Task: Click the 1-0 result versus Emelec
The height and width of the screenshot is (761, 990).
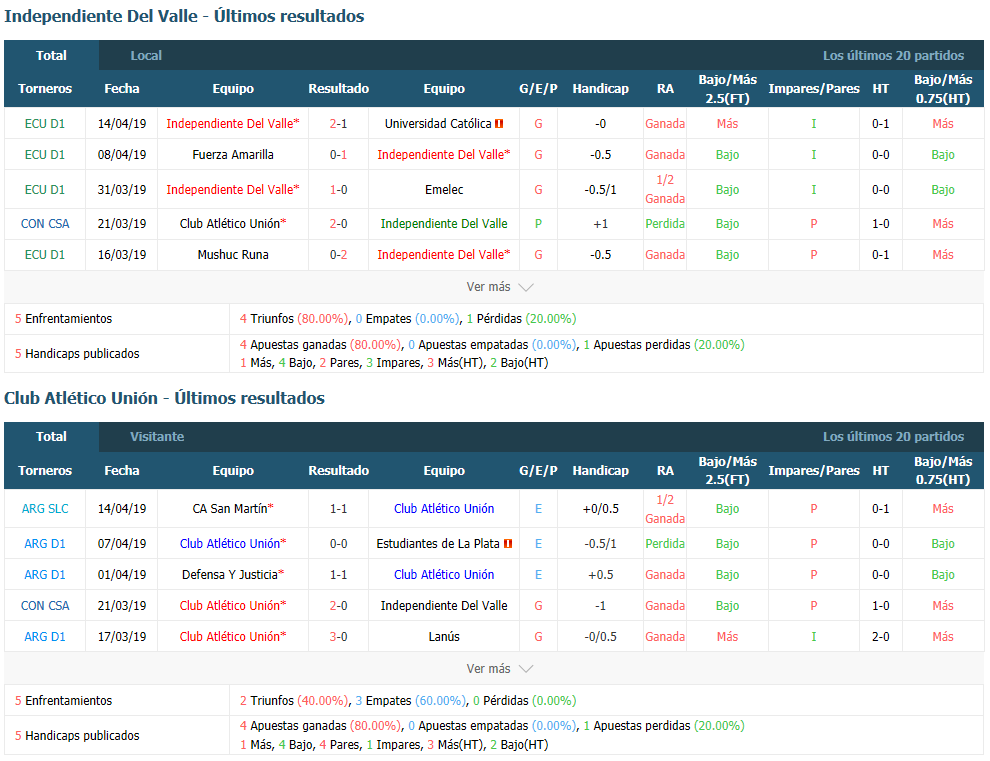Action: pyautogui.click(x=338, y=189)
